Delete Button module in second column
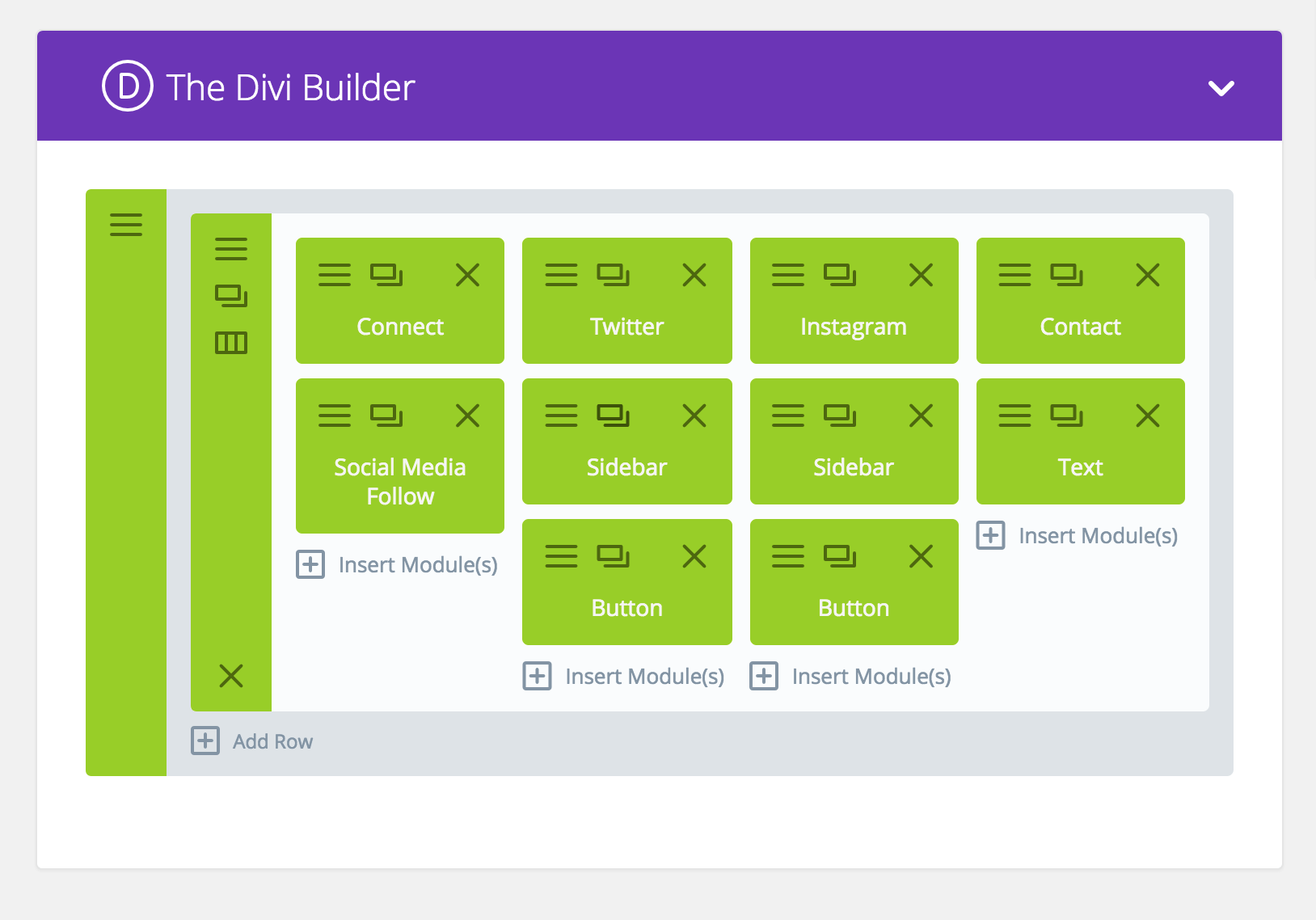The height and width of the screenshot is (920, 1316). 694,556
